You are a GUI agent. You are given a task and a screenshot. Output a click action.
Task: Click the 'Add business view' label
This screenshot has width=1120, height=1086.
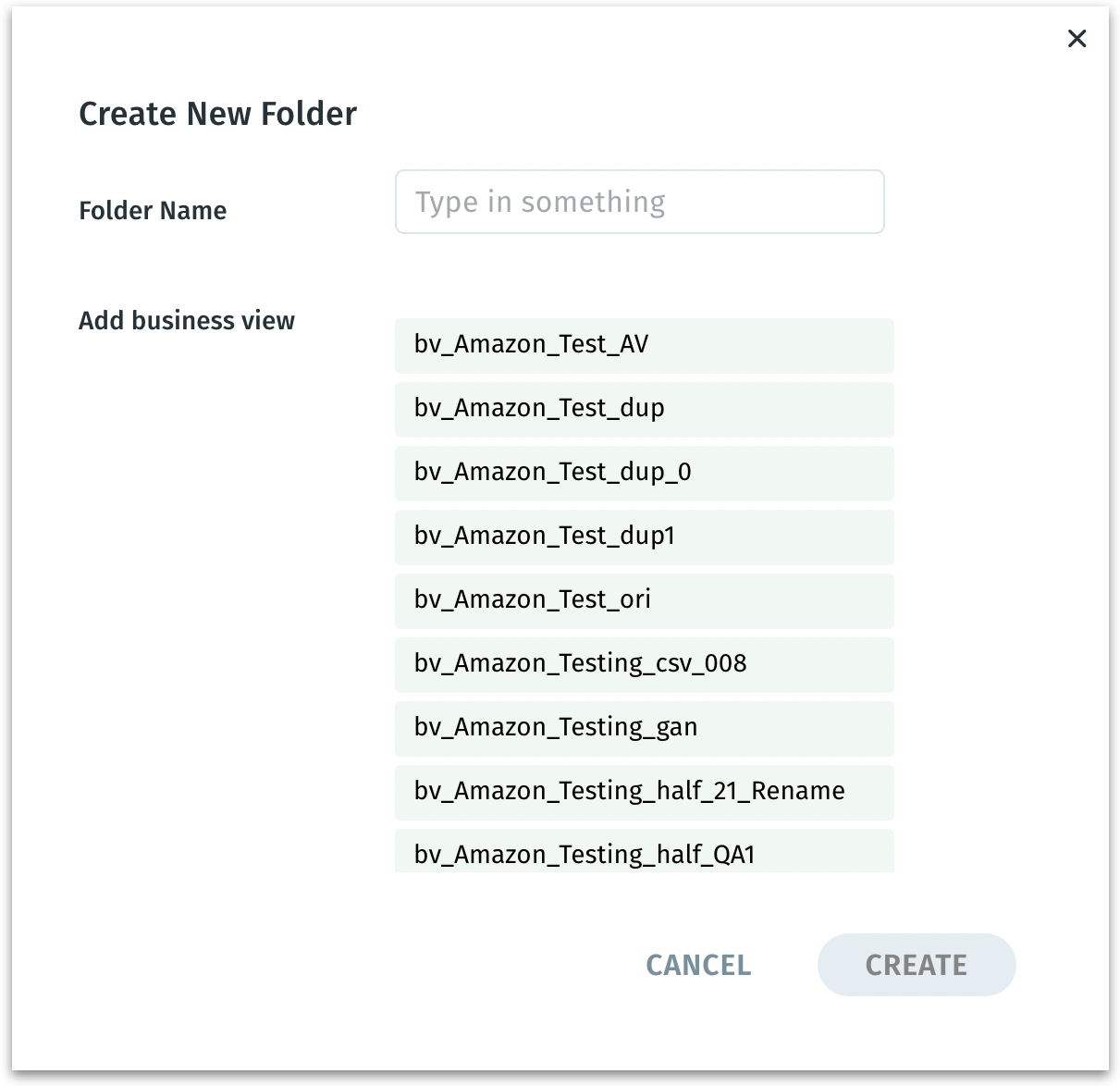coord(187,321)
